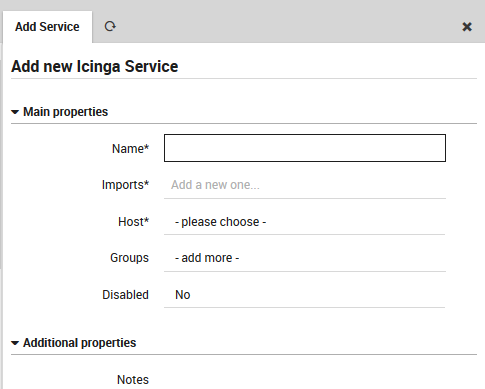Click the Host* field label
Image resolution: width=485 pixels, height=389 pixels.
[x=133, y=222]
